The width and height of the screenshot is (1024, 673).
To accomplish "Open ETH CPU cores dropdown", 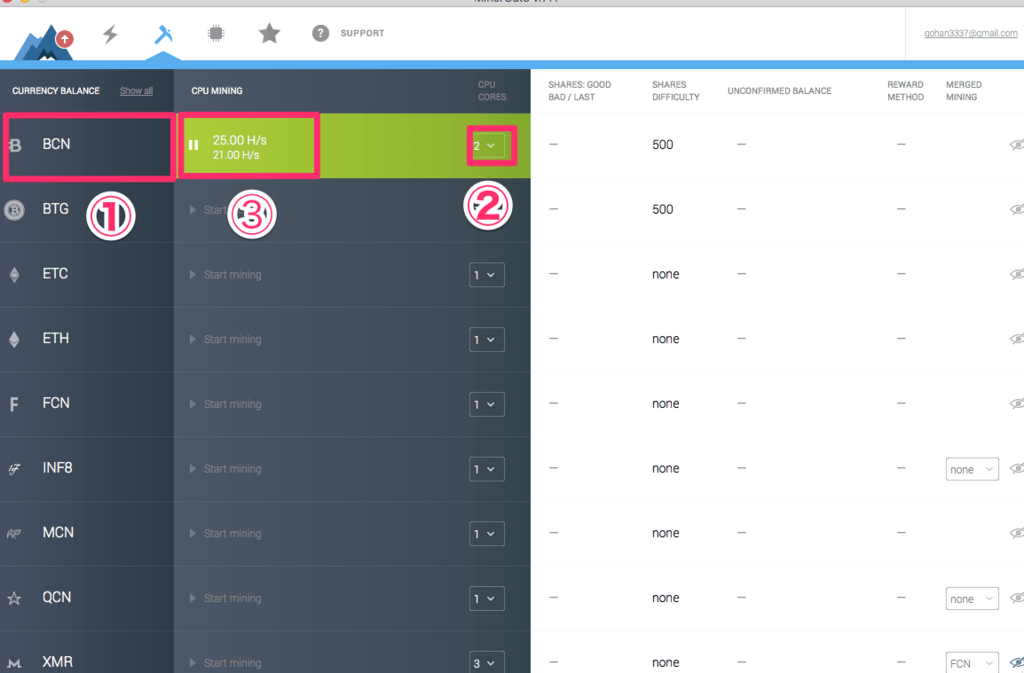I will (x=487, y=339).
